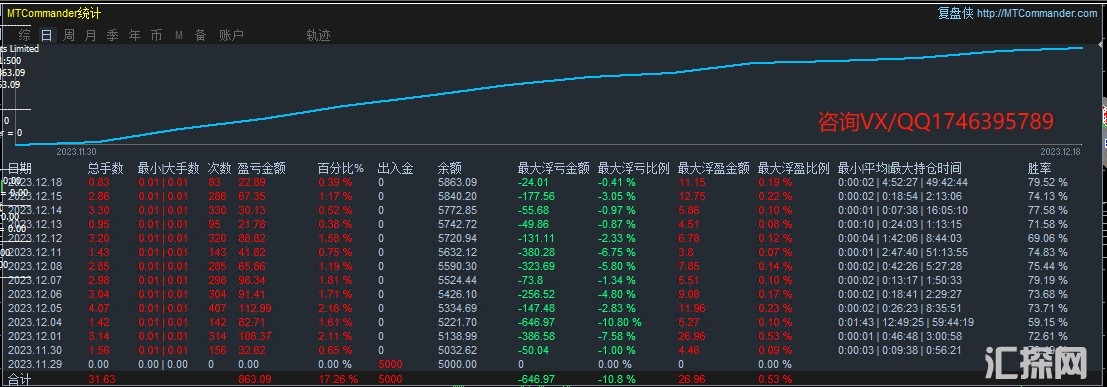The image size is (1107, 387).
Task: Select the 2023.12.18 row date
Action: 35,182
